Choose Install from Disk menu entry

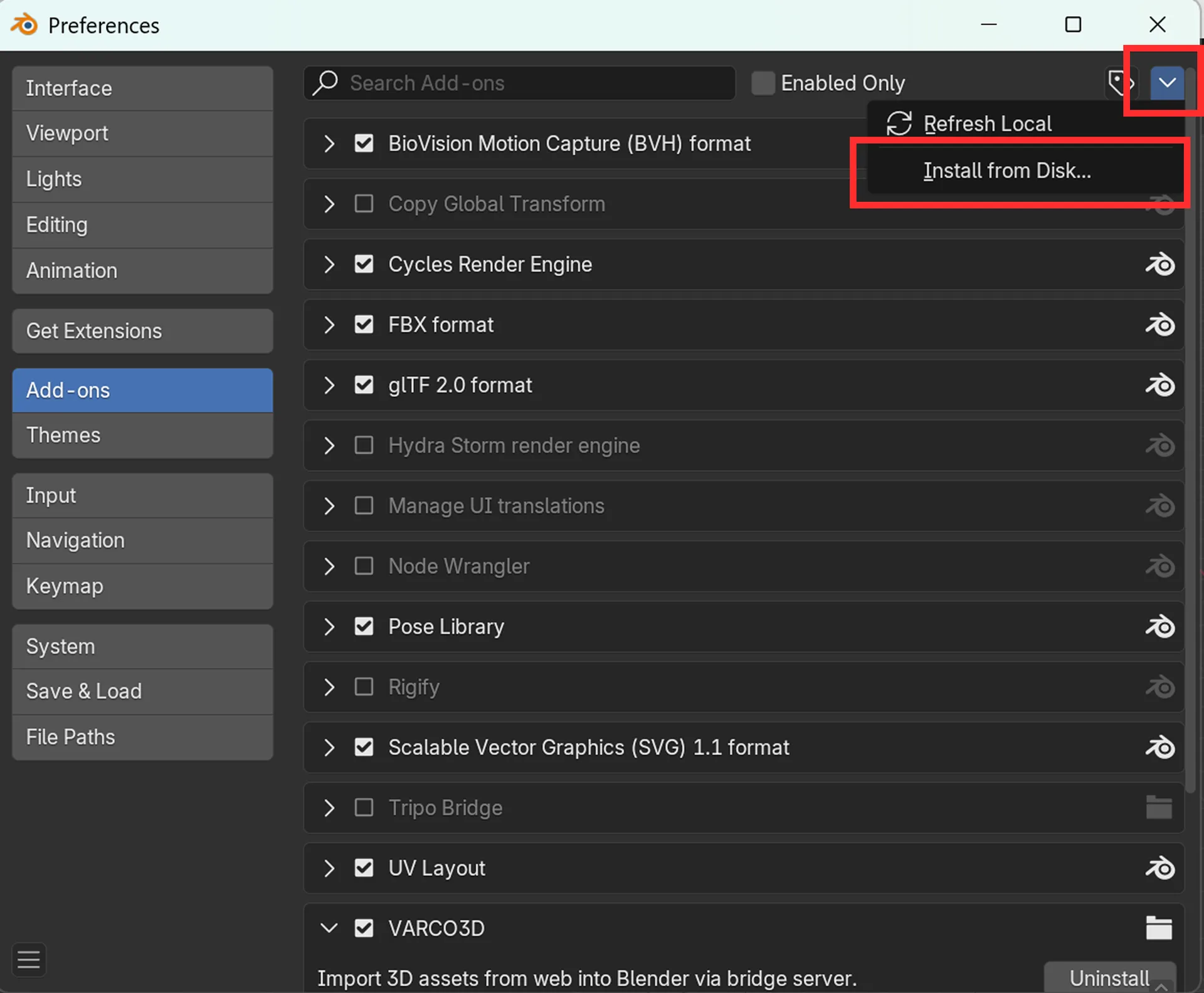point(1026,171)
